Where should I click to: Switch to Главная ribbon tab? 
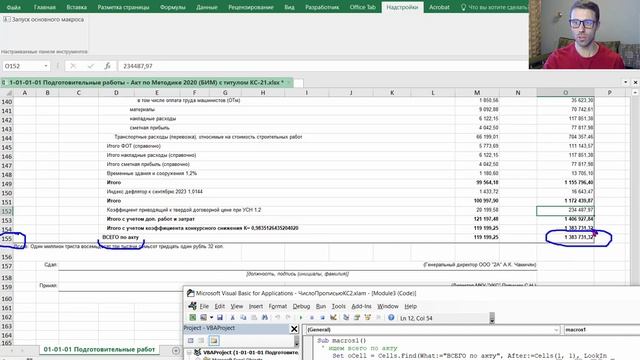(44, 7)
